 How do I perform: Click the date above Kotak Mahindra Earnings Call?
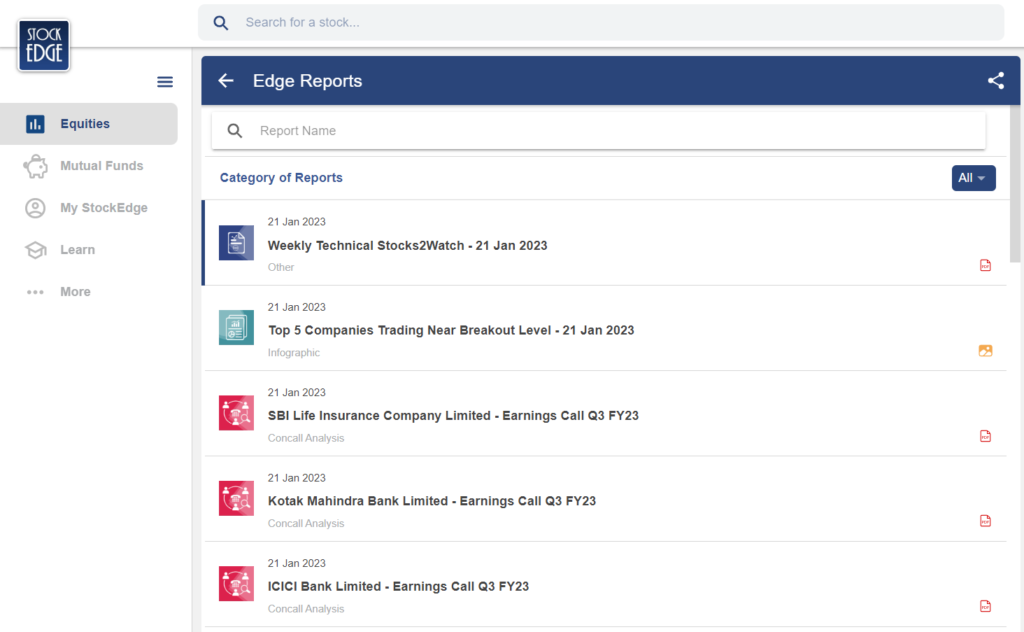tap(296, 478)
